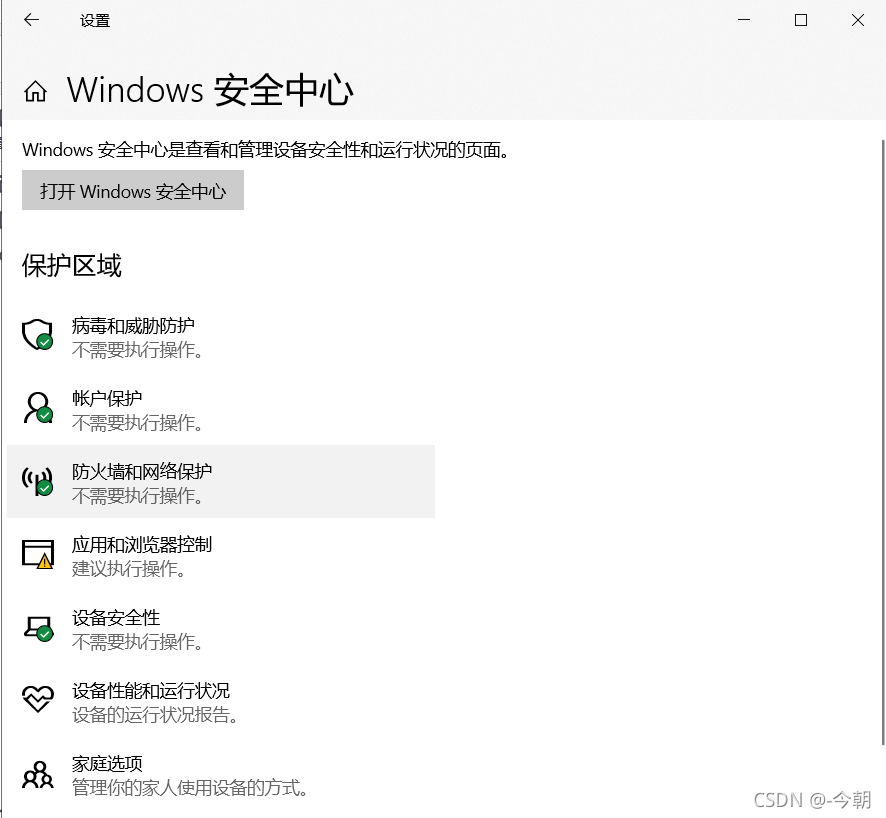886x818 pixels.
Task: Click the device health heart icon
Action: coord(37,699)
